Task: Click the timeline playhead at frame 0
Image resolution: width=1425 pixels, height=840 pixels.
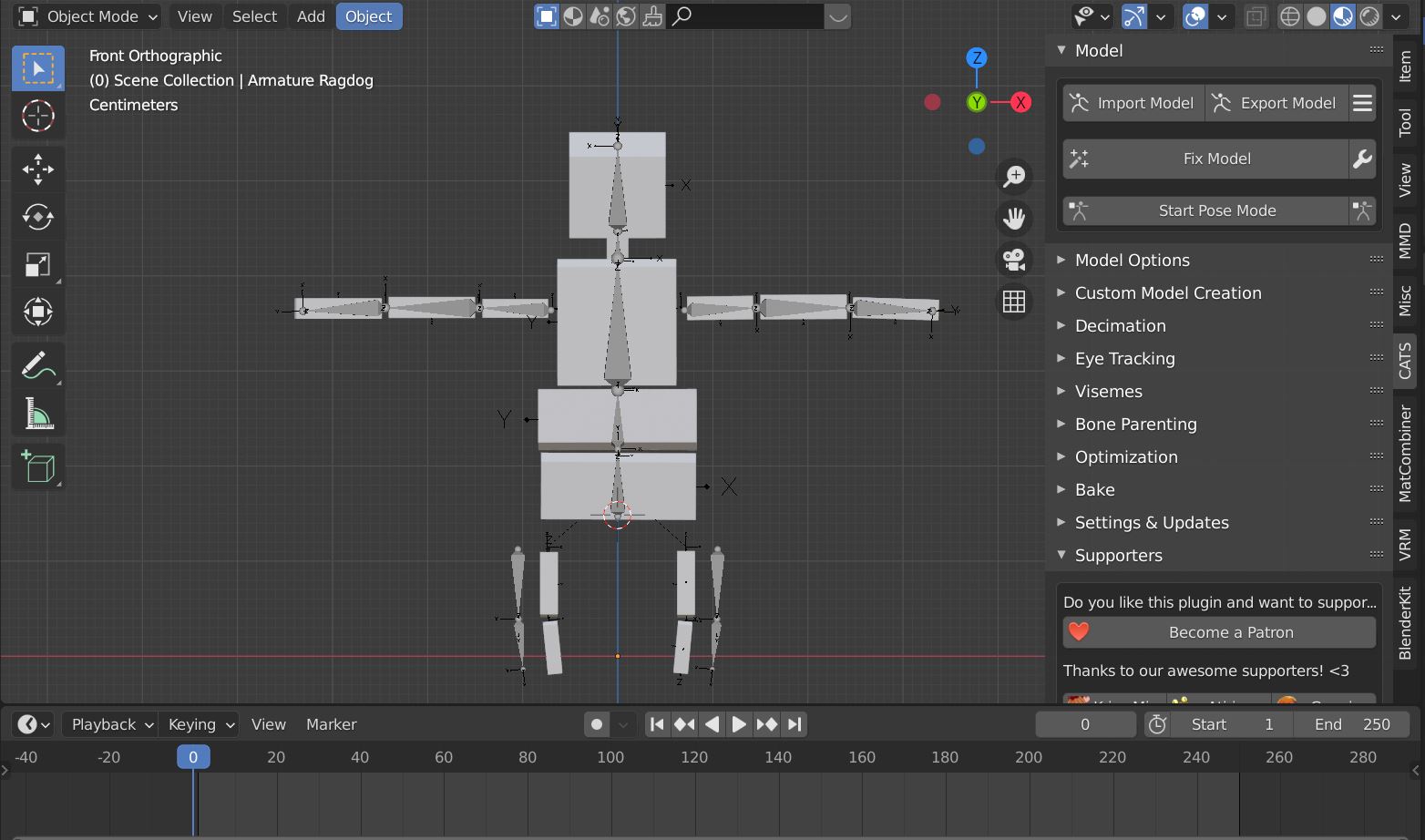Action: coord(193,757)
